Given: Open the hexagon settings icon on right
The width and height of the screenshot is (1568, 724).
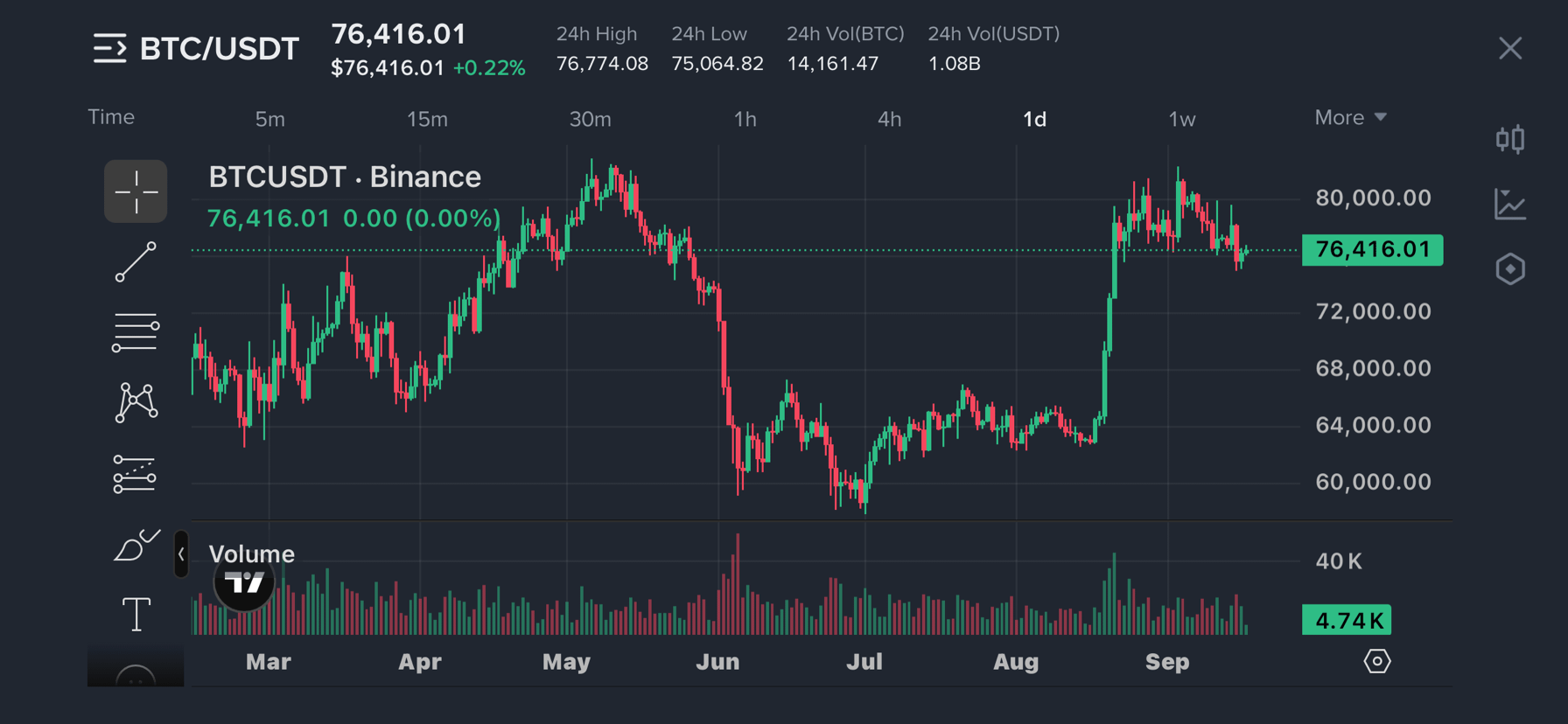Looking at the screenshot, I should [1510, 269].
